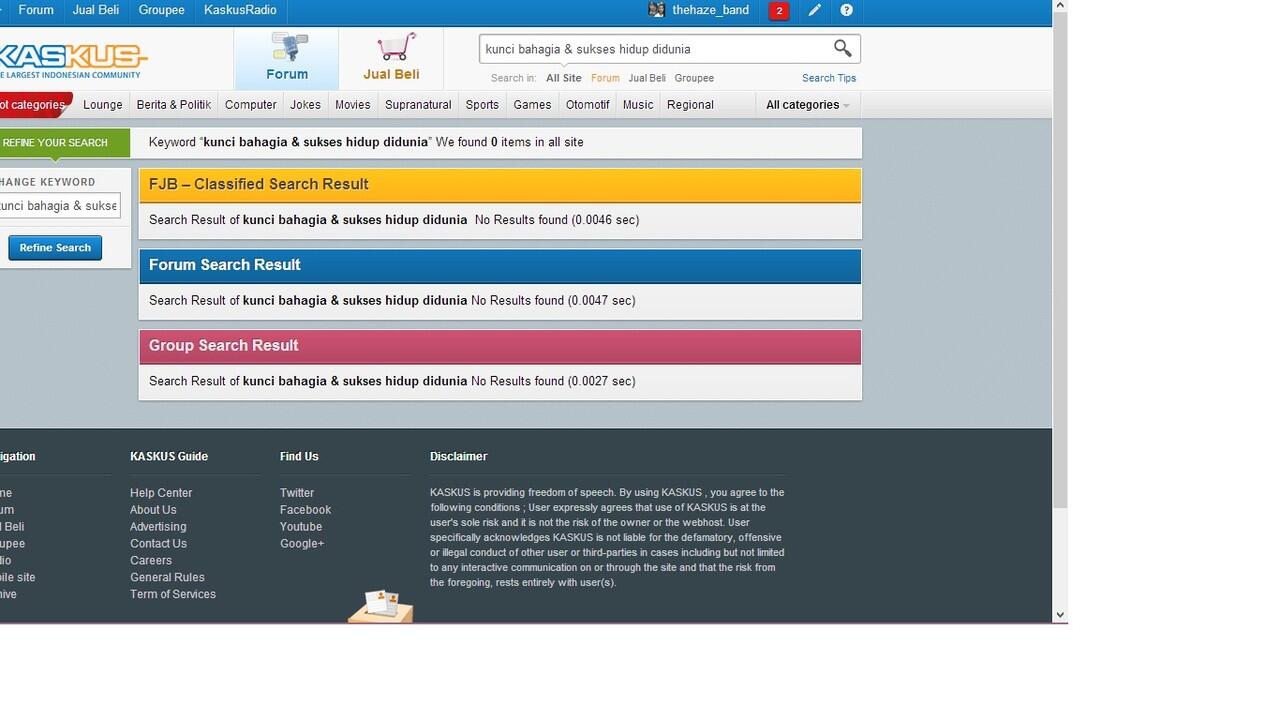Click the KASKUS Guide footer heading

[169, 457]
